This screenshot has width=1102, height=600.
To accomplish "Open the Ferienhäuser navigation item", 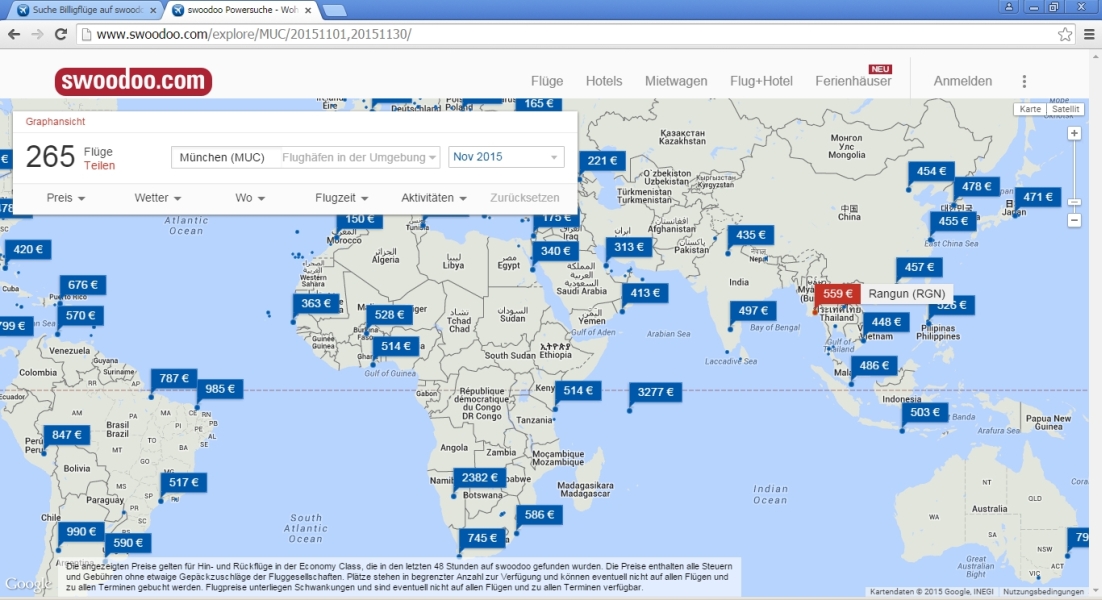I will click(853, 81).
